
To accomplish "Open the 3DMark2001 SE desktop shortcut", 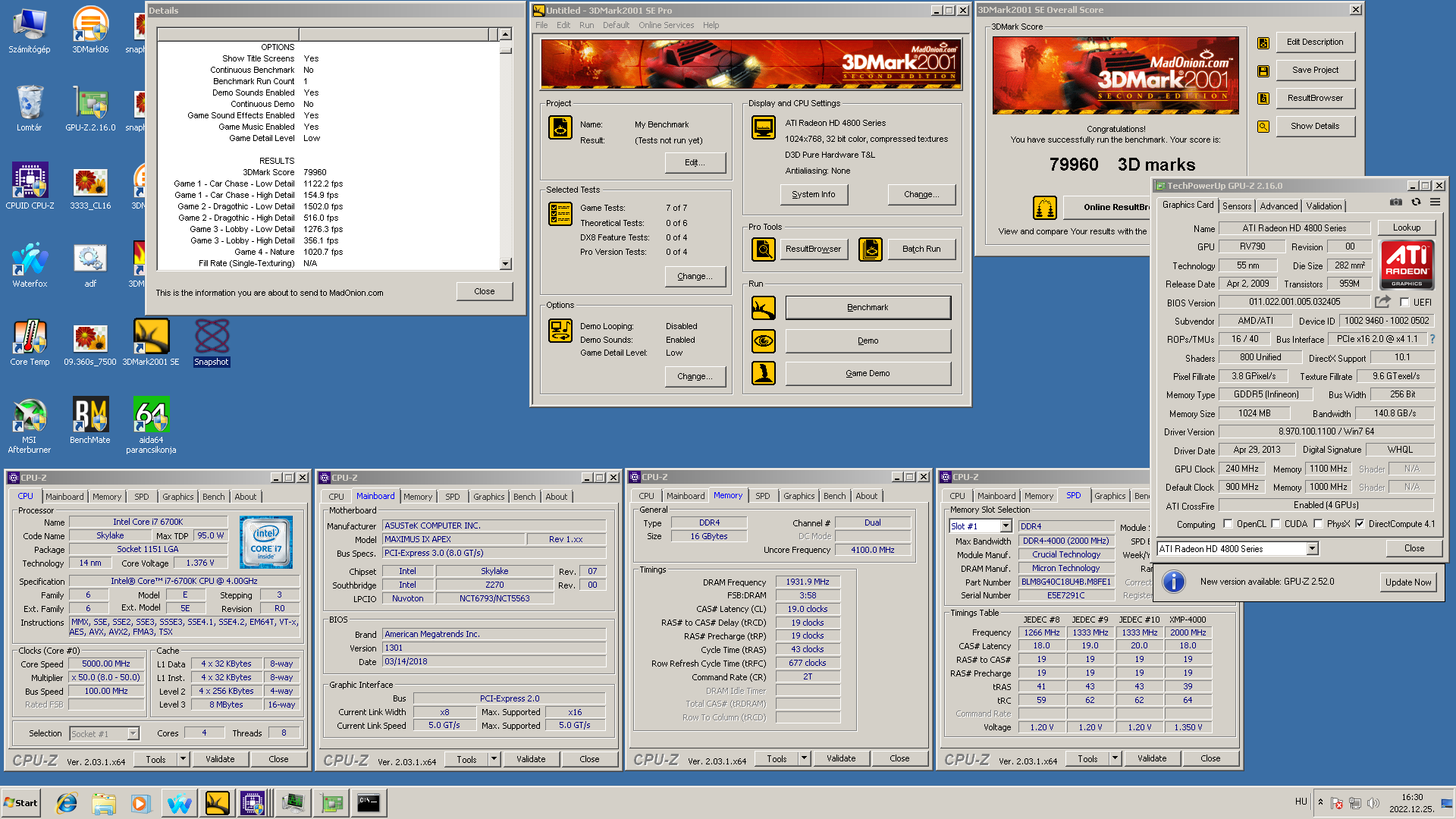I will (x=151, y=342).
